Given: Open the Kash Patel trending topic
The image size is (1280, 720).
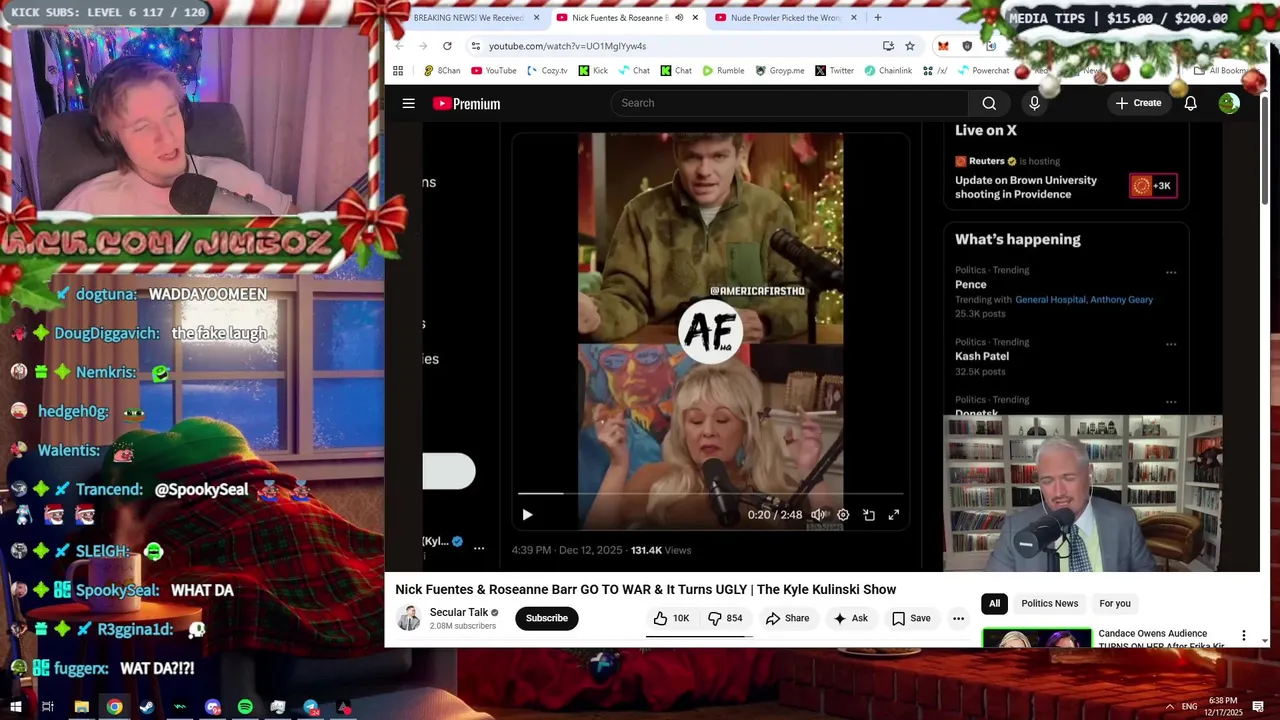Looking at the screenshot, I should coord(982,356).
